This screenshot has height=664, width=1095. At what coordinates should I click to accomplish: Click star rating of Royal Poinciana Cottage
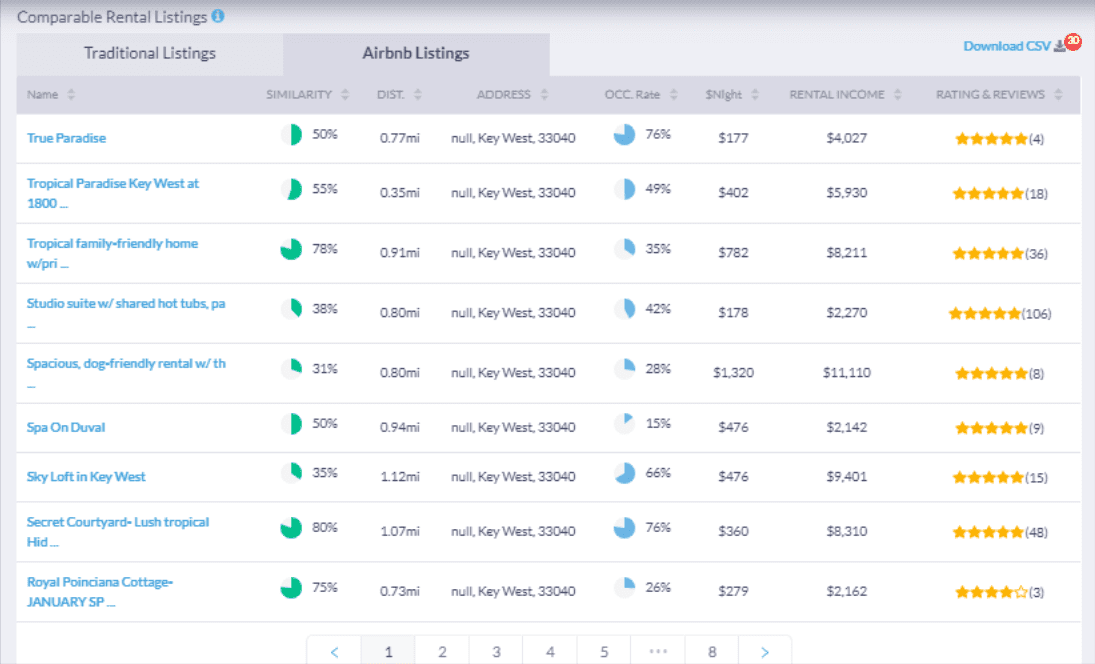point(991,592)
